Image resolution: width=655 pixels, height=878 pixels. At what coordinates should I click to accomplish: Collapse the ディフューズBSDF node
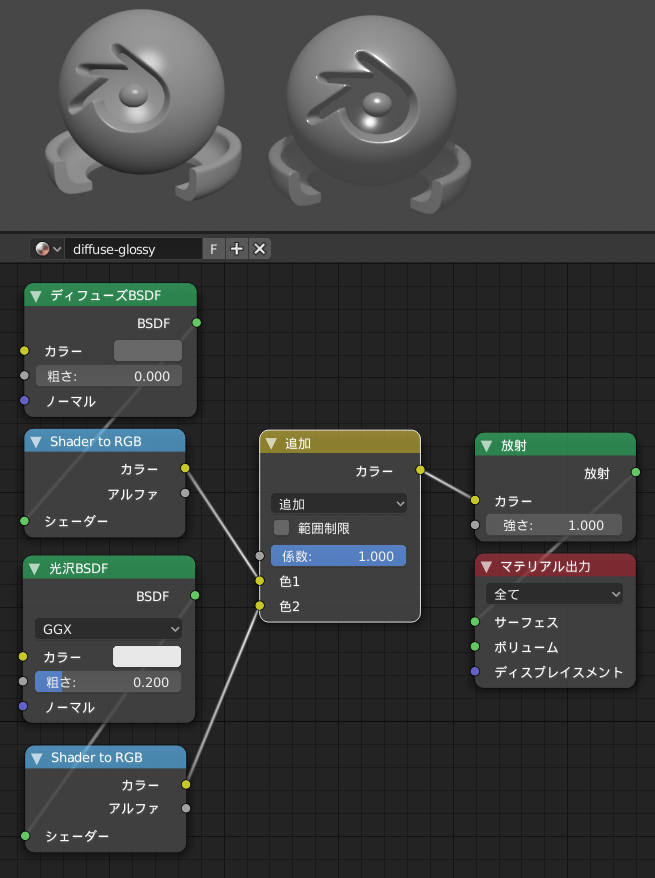pos(36,296)
